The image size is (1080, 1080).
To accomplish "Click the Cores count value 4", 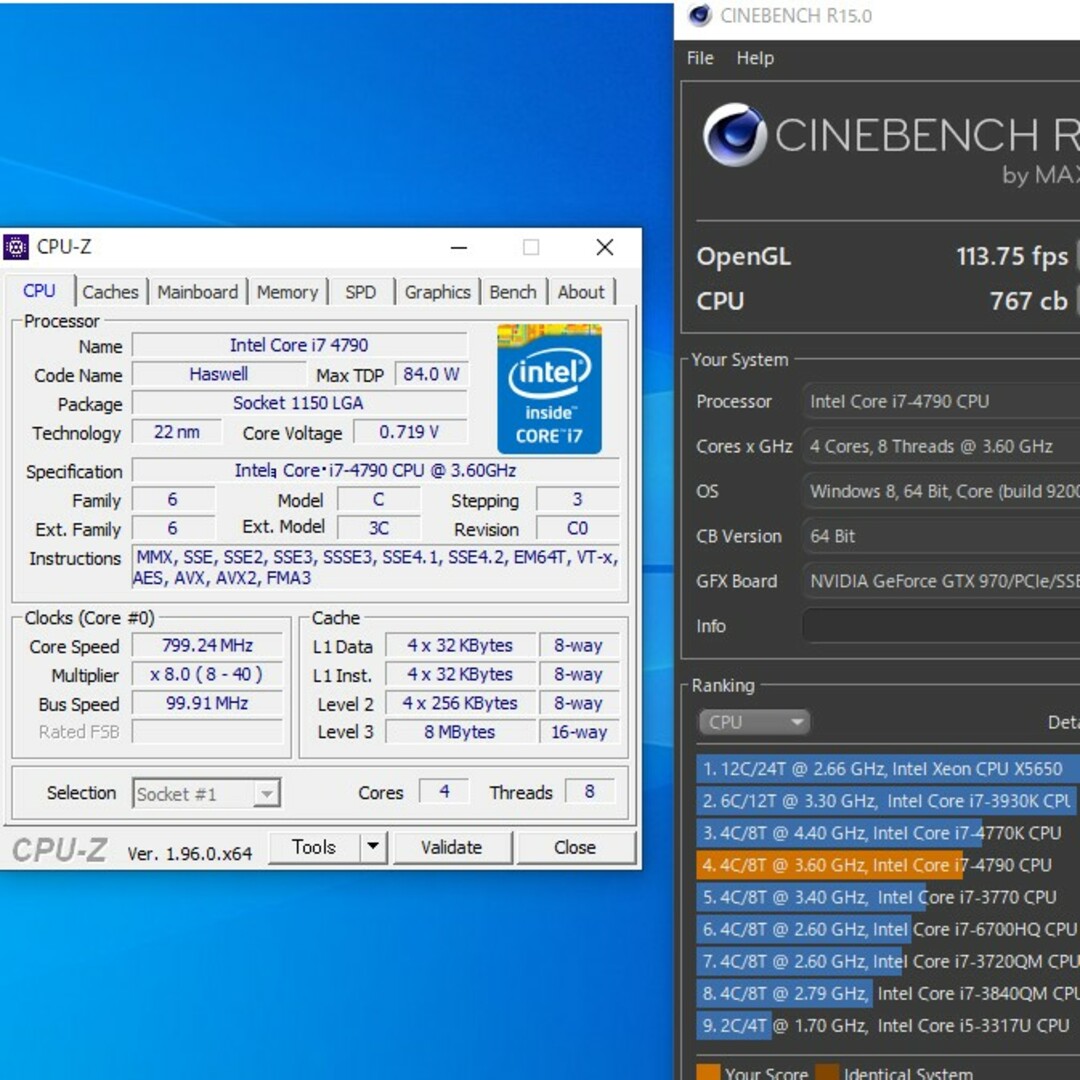I will pyautogui.click(x=444, y=791).
